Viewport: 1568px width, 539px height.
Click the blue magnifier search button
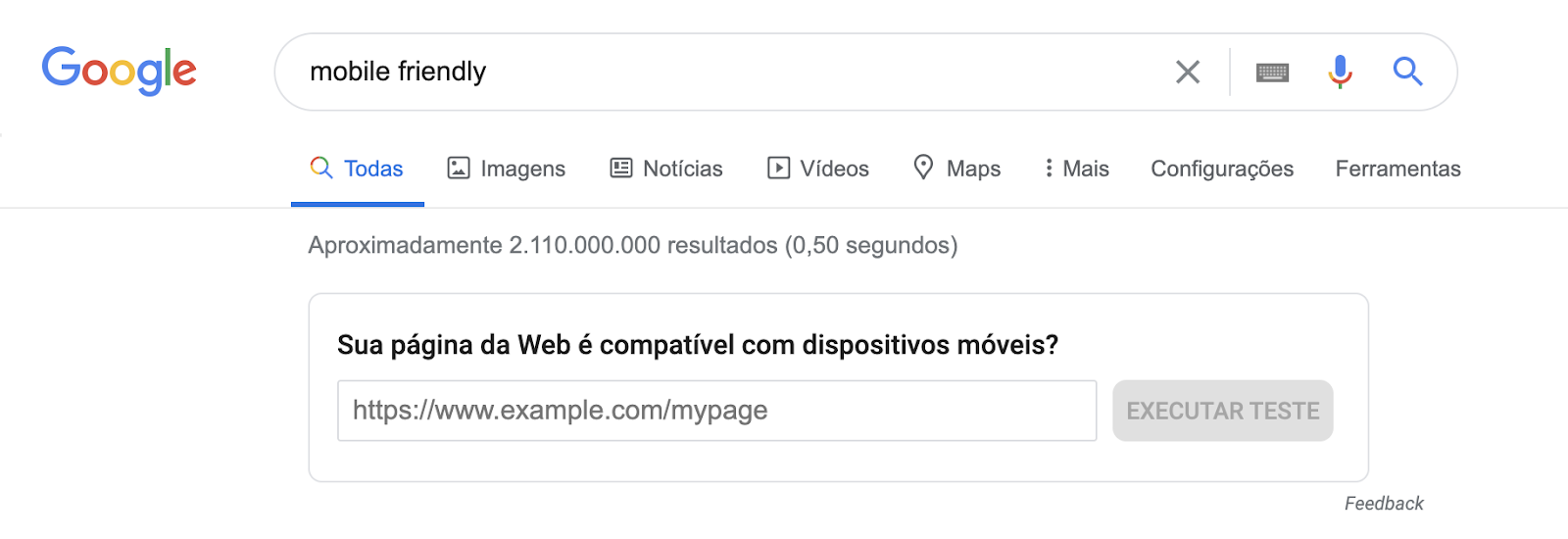point(1408,72)
